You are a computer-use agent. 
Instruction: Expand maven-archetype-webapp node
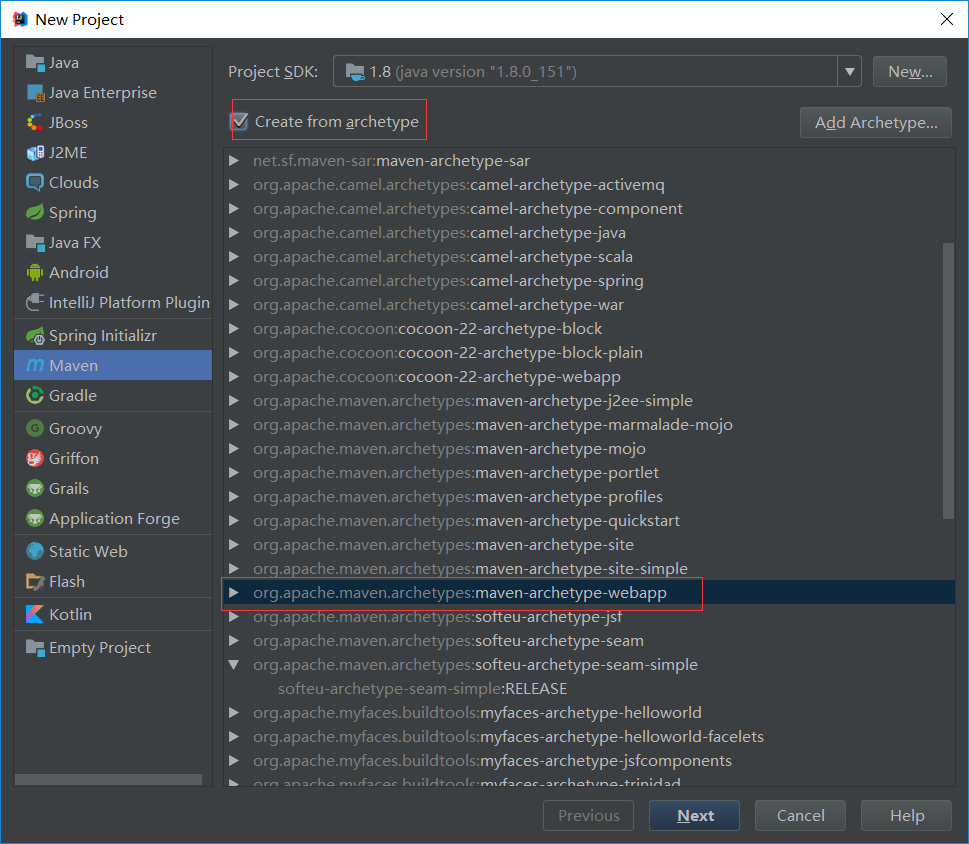tap(234, 593)
